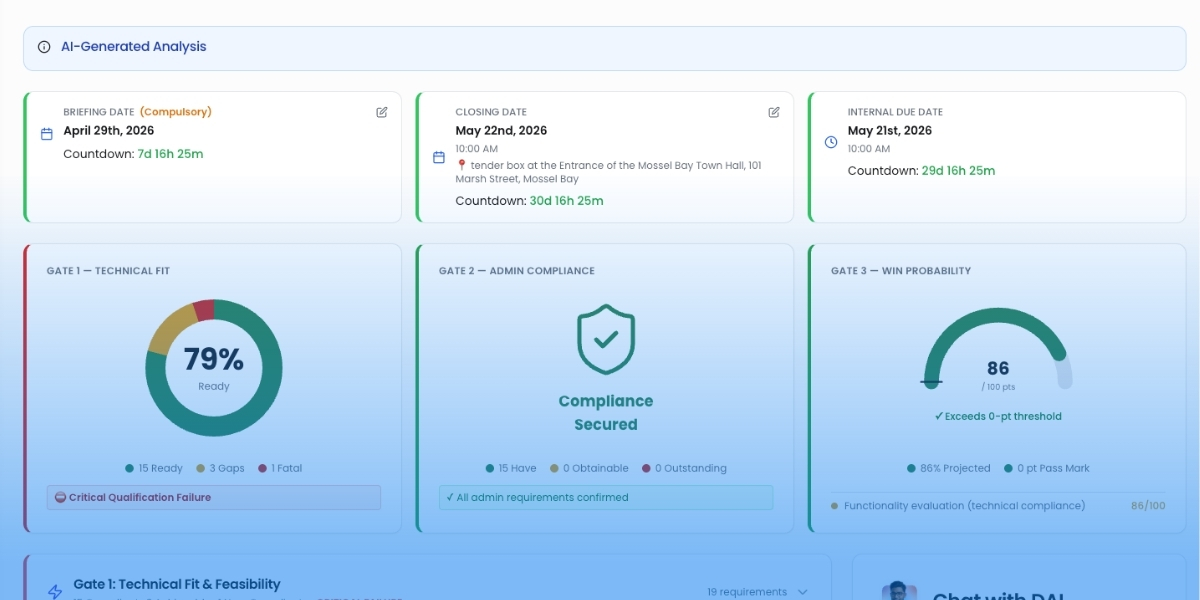Click the Compliance Secured text
The image size is (1200, 600).
[606, 413]
